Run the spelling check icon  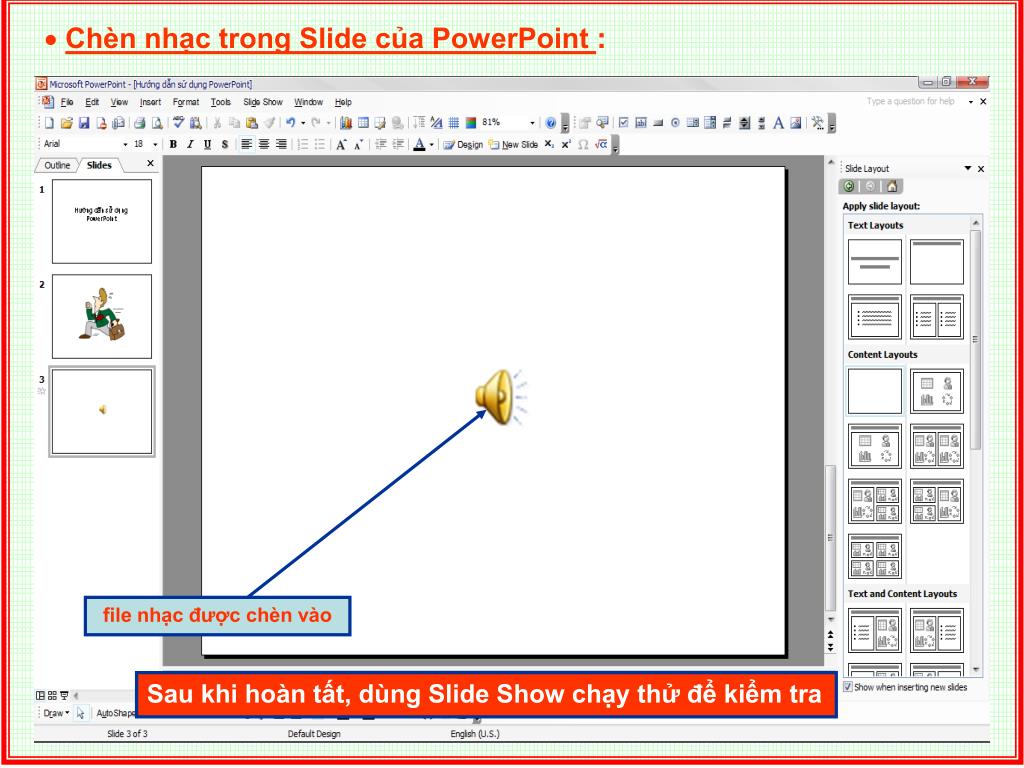point(178,123)
